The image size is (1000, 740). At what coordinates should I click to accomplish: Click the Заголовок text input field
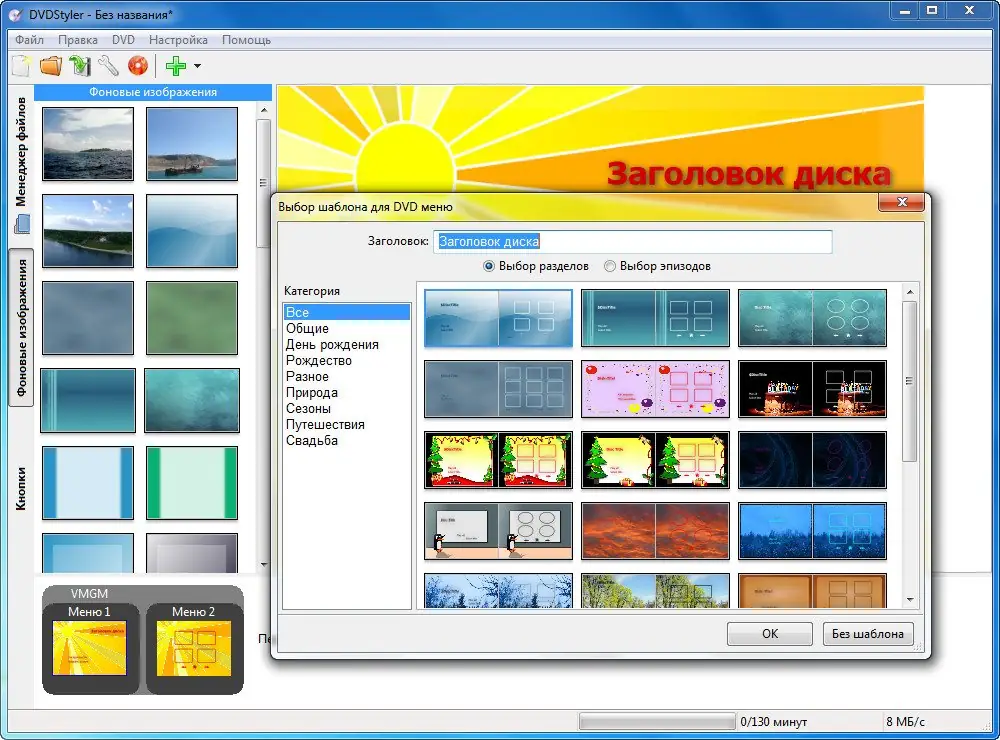(633, 241)
